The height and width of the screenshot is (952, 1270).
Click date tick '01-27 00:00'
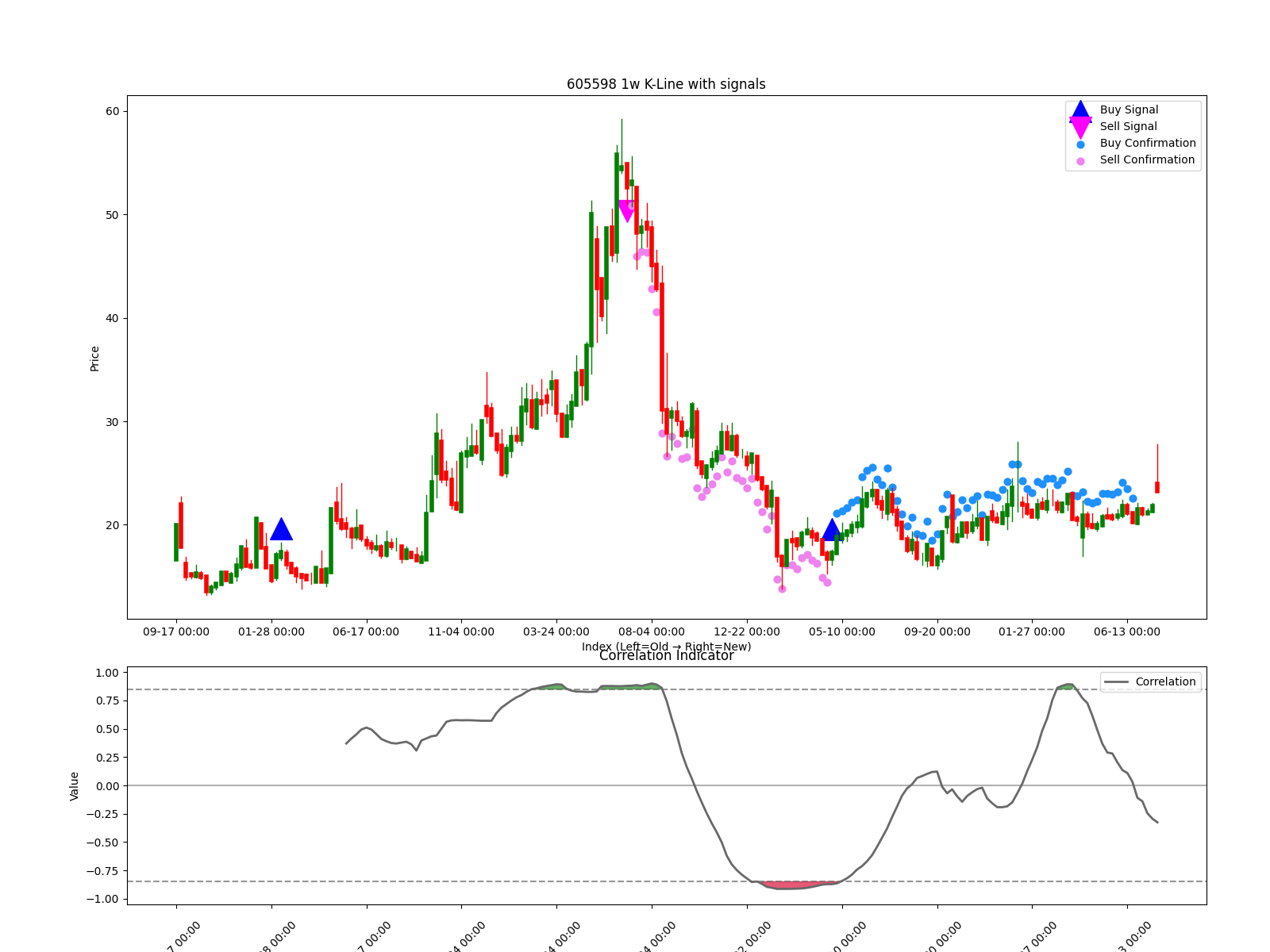(x=1032, y=632)
